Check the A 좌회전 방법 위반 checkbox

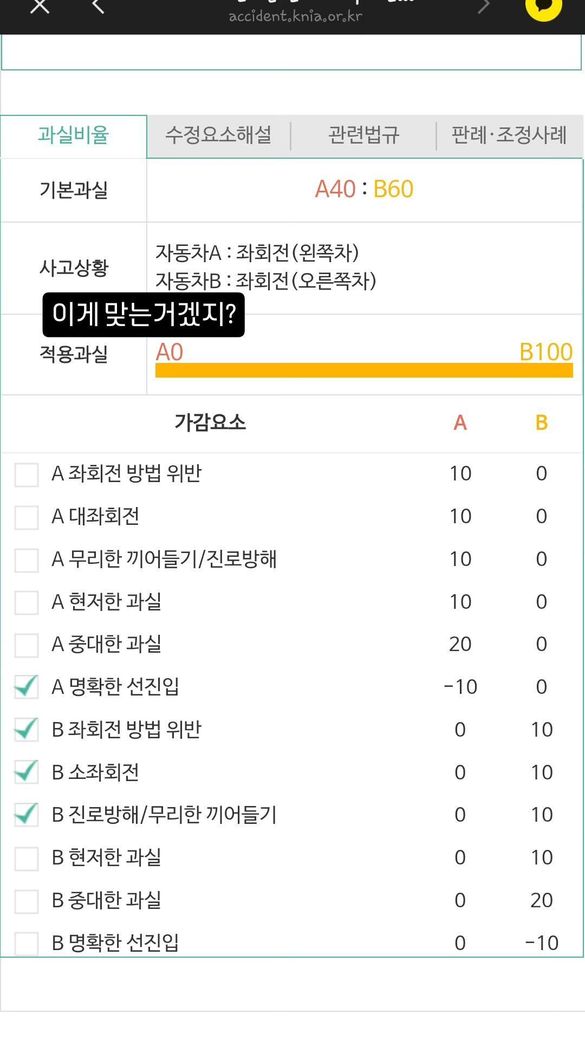point(27,474)
